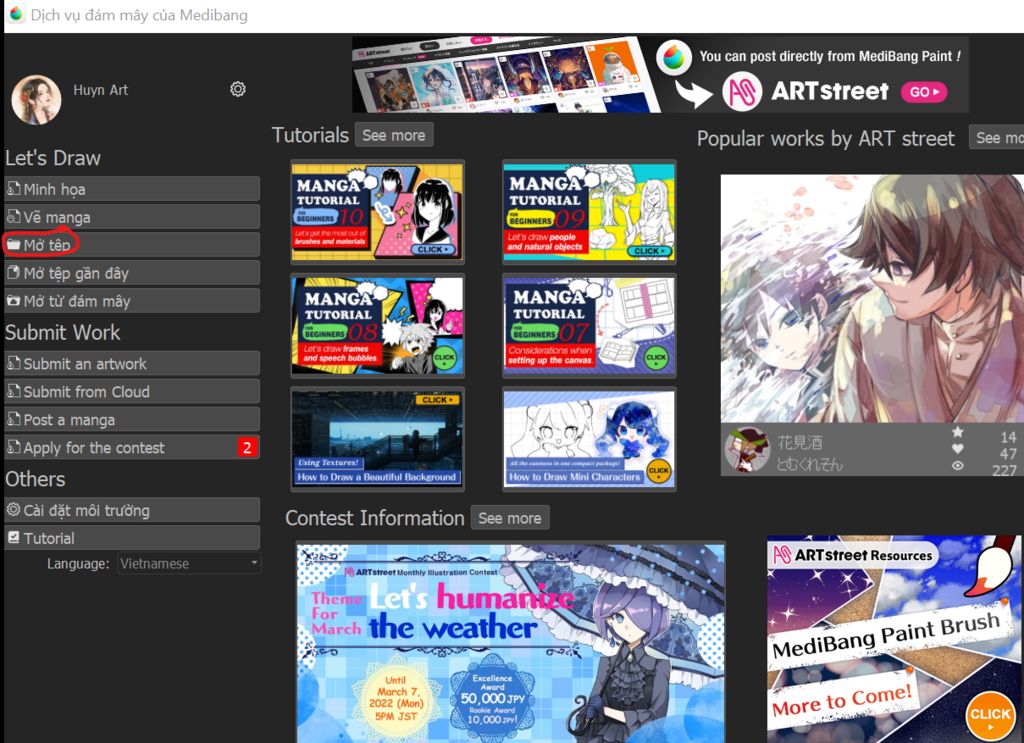Open How to Draw Mini Characters tutorial
The width and height of the screenshot is (1024, 743).
589,439
